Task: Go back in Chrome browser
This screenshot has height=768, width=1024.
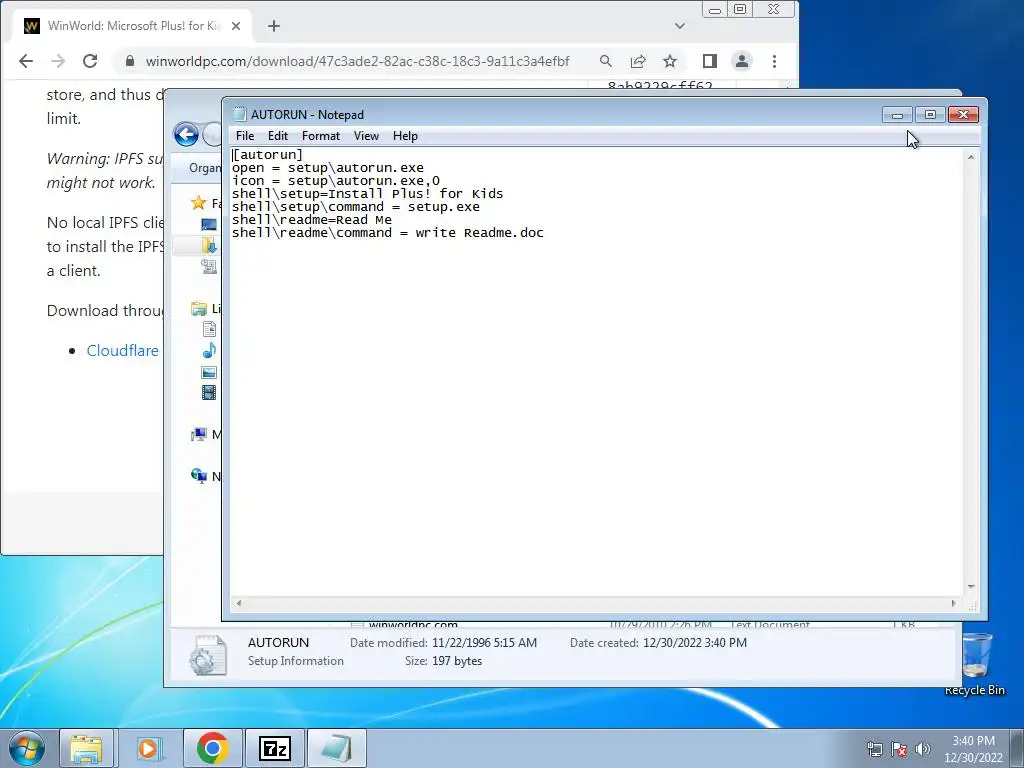Action: (25, 61)
